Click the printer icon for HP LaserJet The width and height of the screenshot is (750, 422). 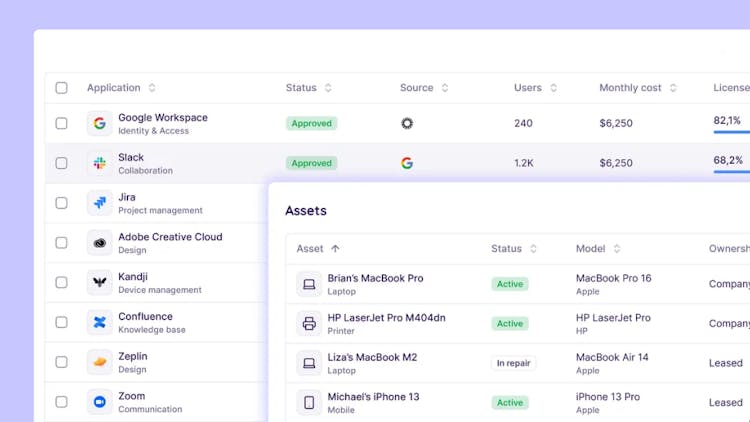click(x=309, y=323)
